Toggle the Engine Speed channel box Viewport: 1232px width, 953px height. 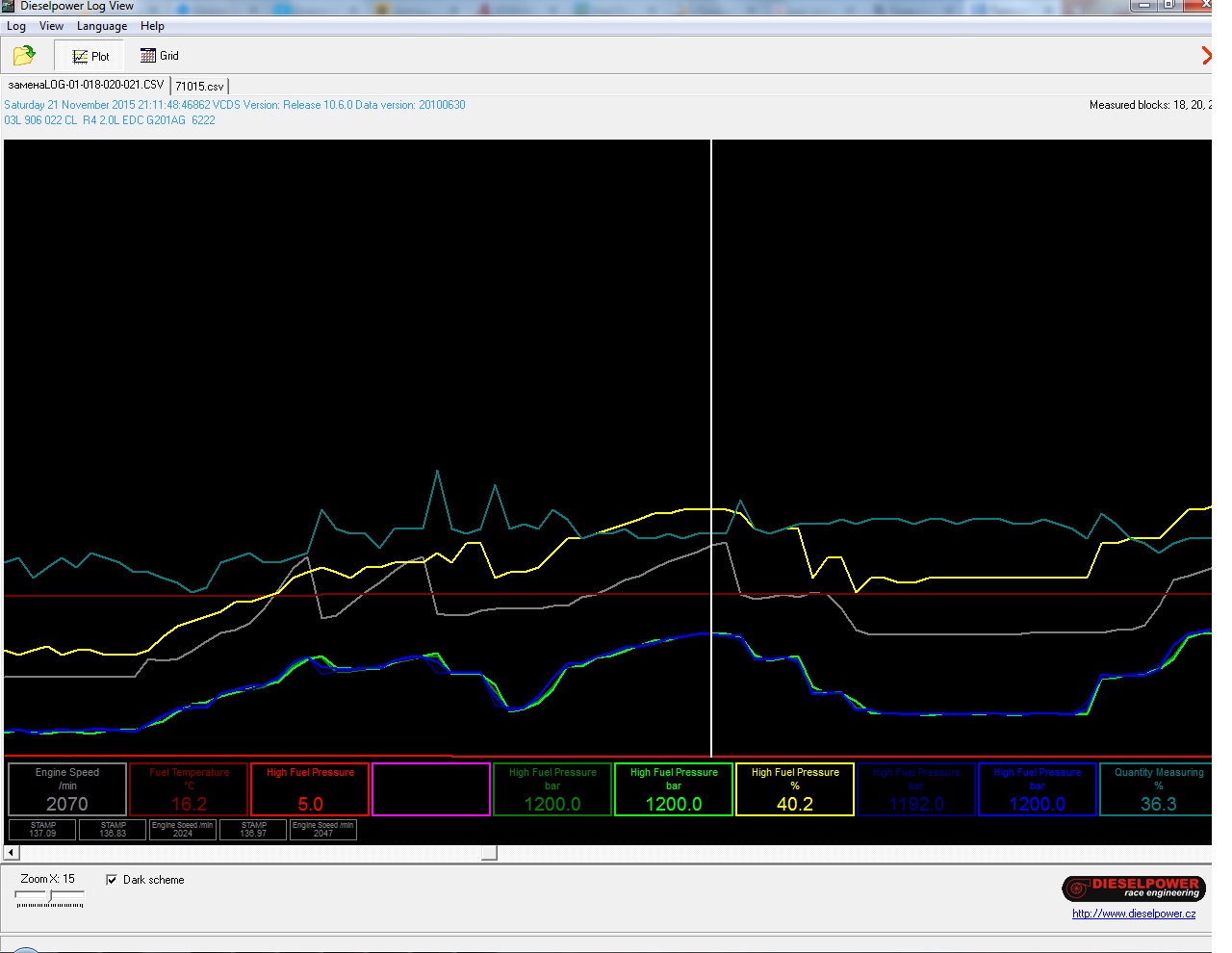(x=67, y=789)
